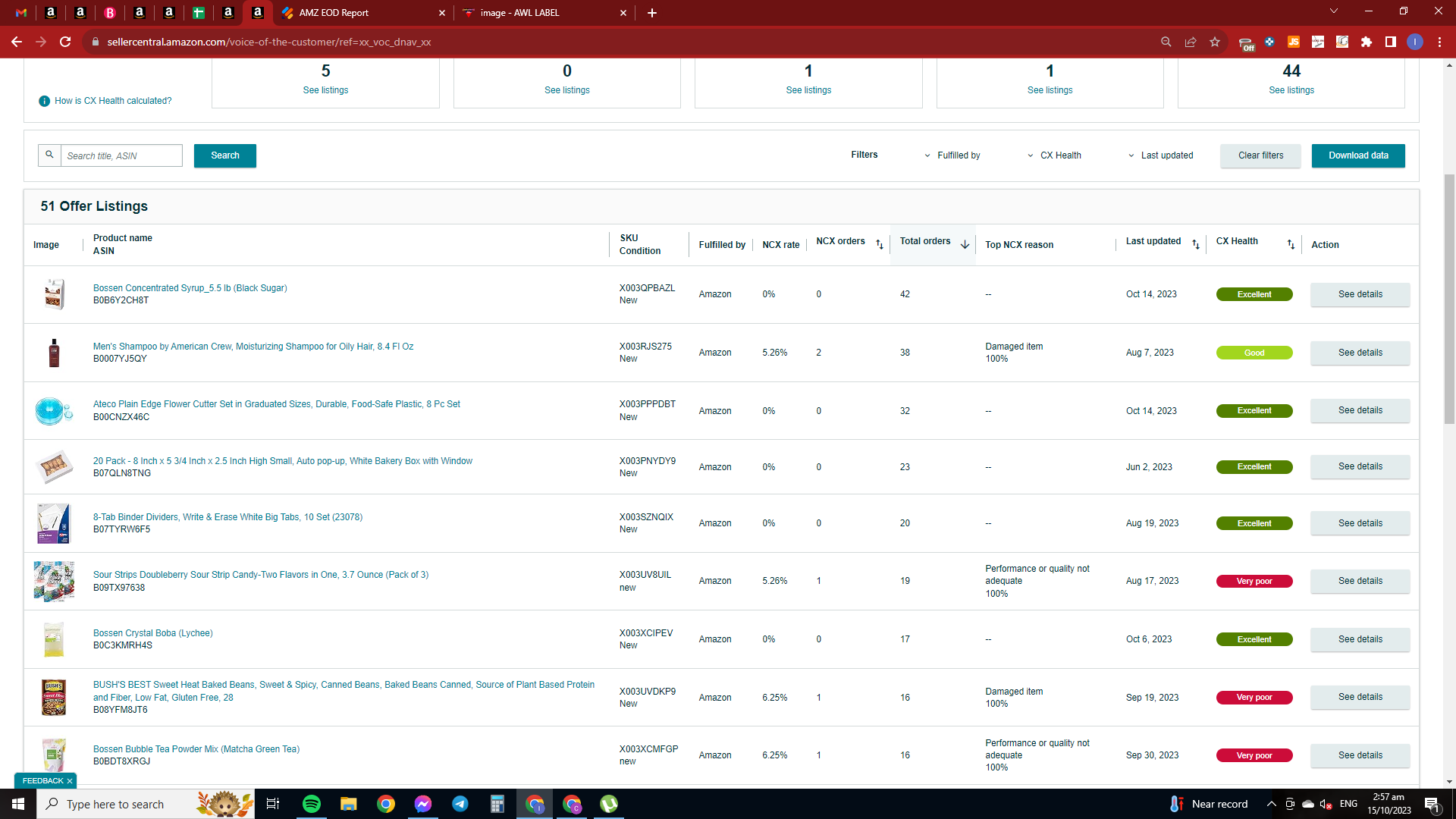This screenshot has height=819, width=1456.
Task: Click into the Search title, ASIN field
Action: [x=121, y=155]
